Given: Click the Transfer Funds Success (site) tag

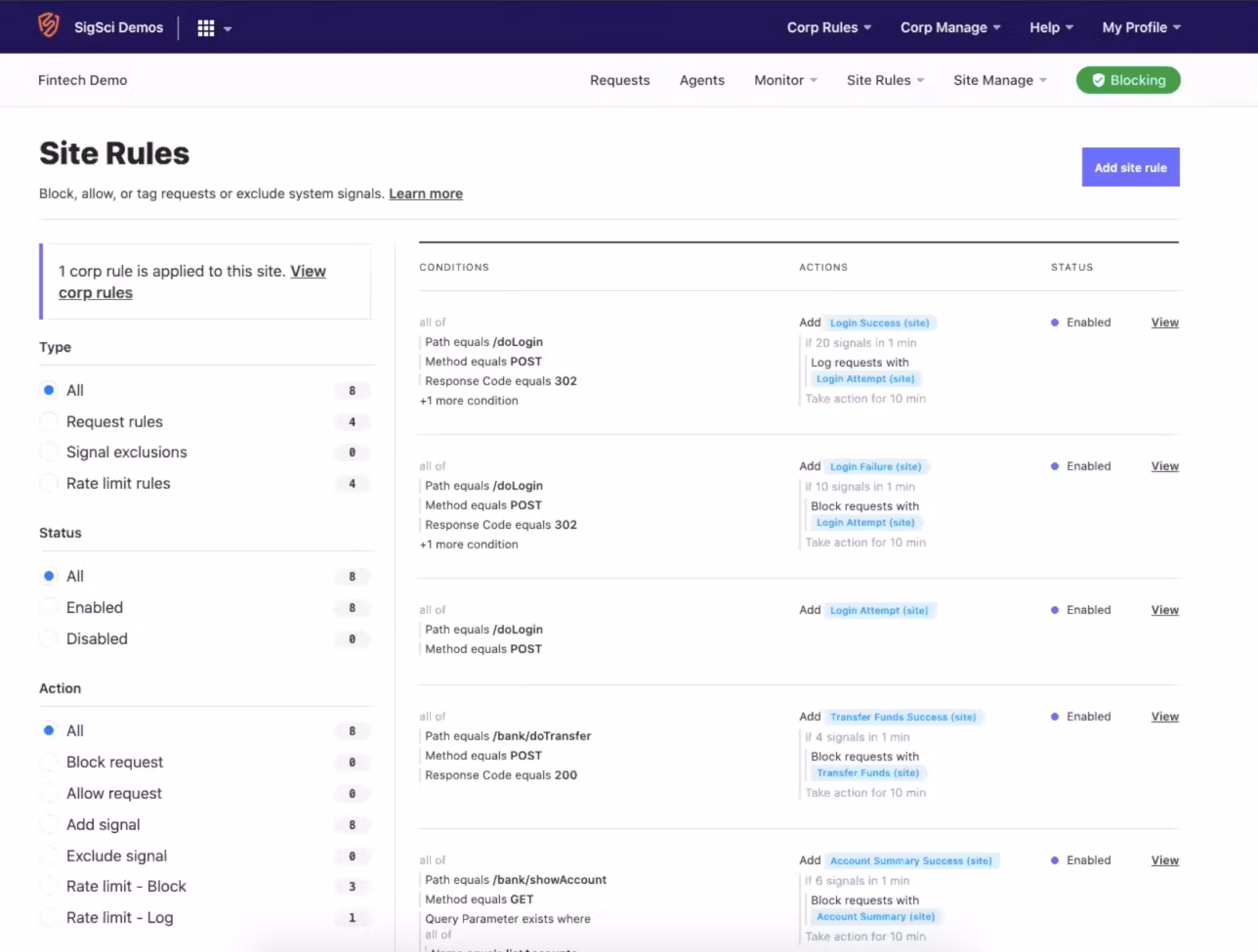Looking at the screenshot, I should pyautogui.click(x=902, y=717).
